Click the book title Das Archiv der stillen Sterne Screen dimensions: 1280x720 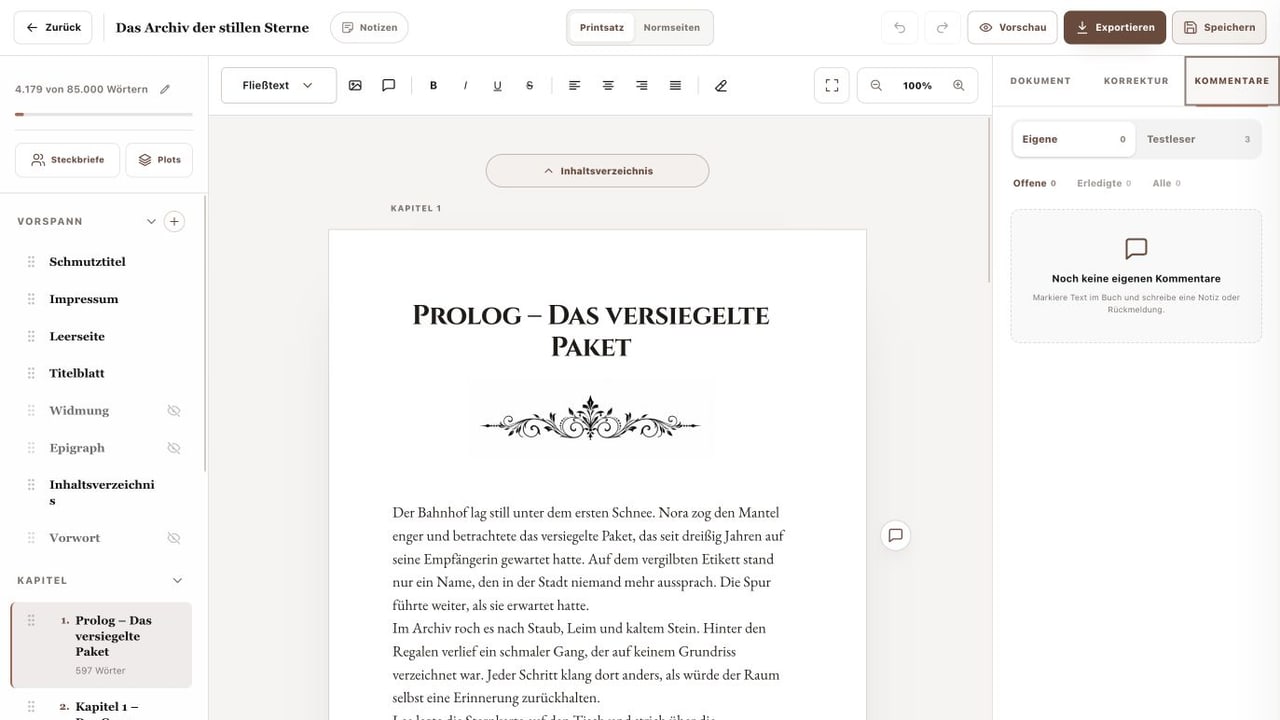coord(212,28)
